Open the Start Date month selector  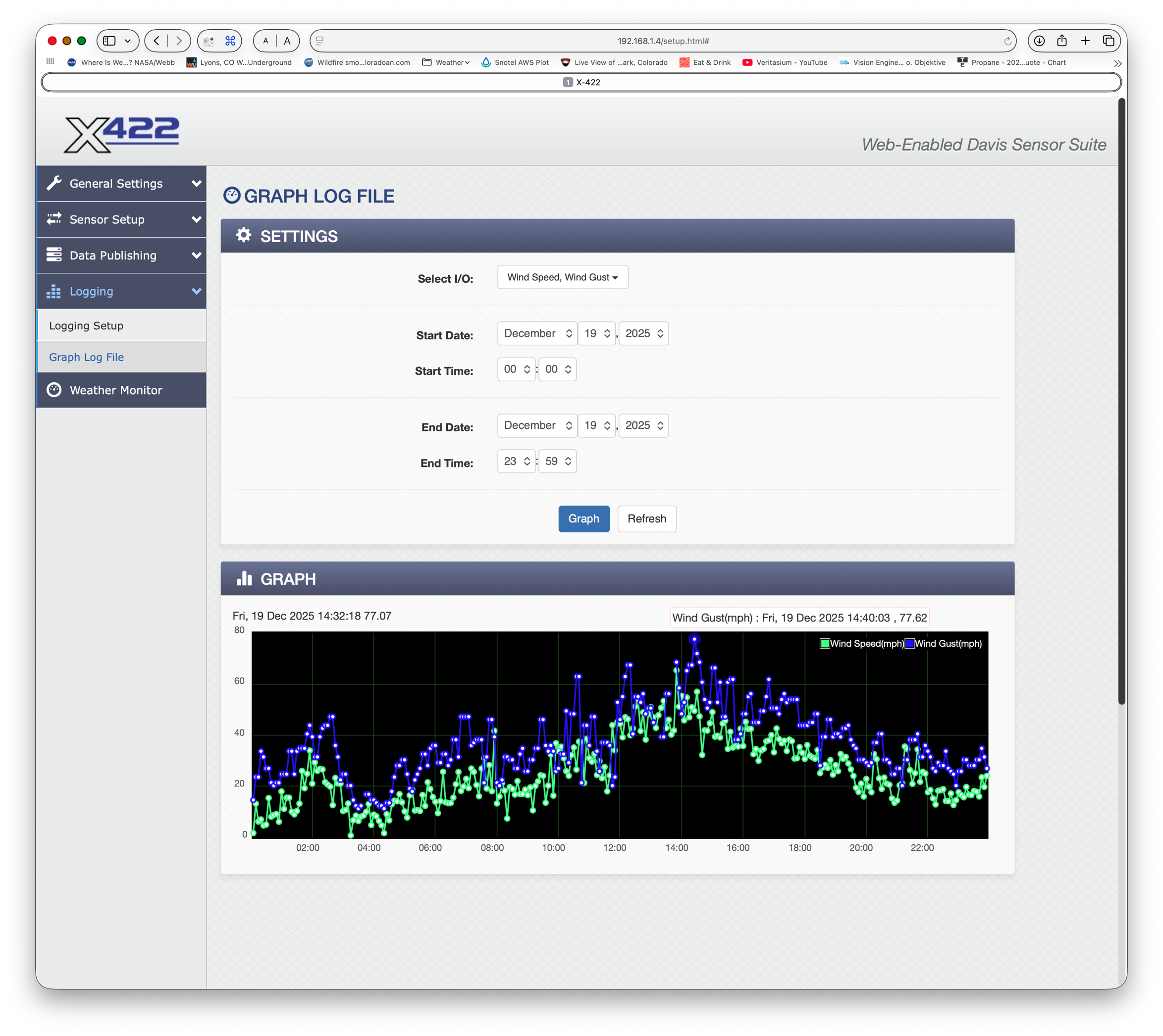click(x=537, y=334)
